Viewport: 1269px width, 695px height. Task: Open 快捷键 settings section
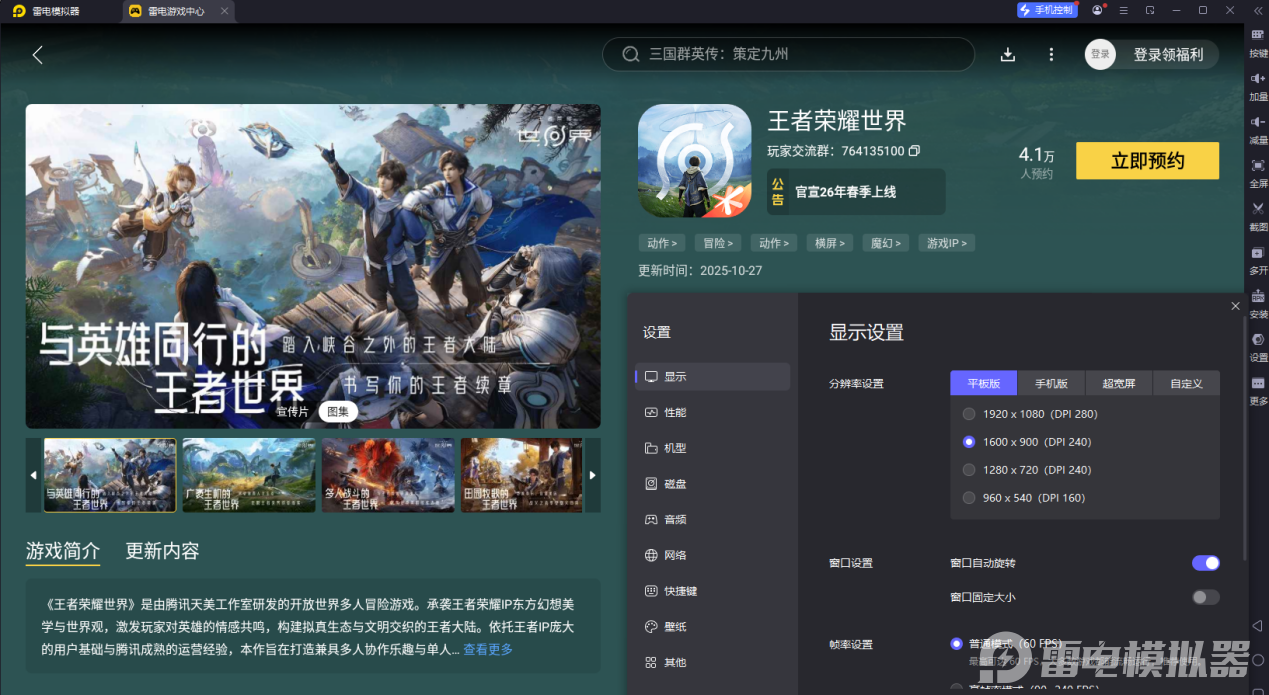pyautogui.click(x=713, y=591)
